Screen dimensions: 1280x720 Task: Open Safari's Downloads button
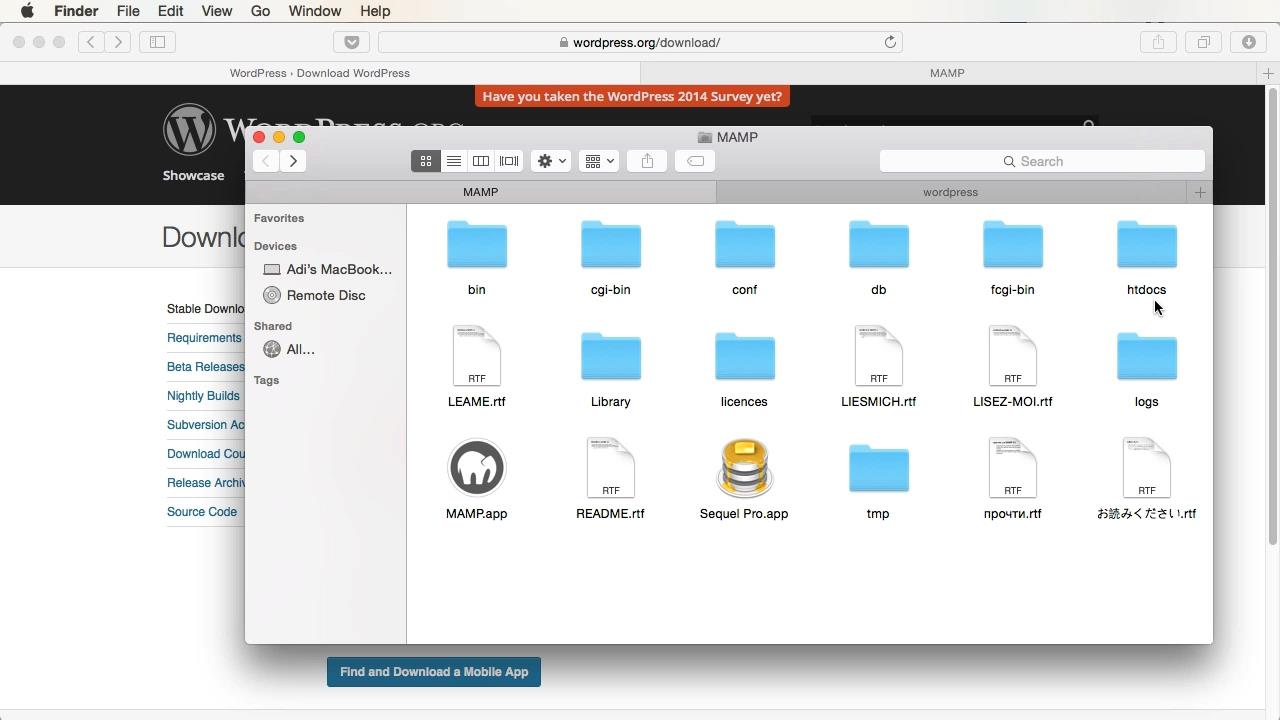1249,42
